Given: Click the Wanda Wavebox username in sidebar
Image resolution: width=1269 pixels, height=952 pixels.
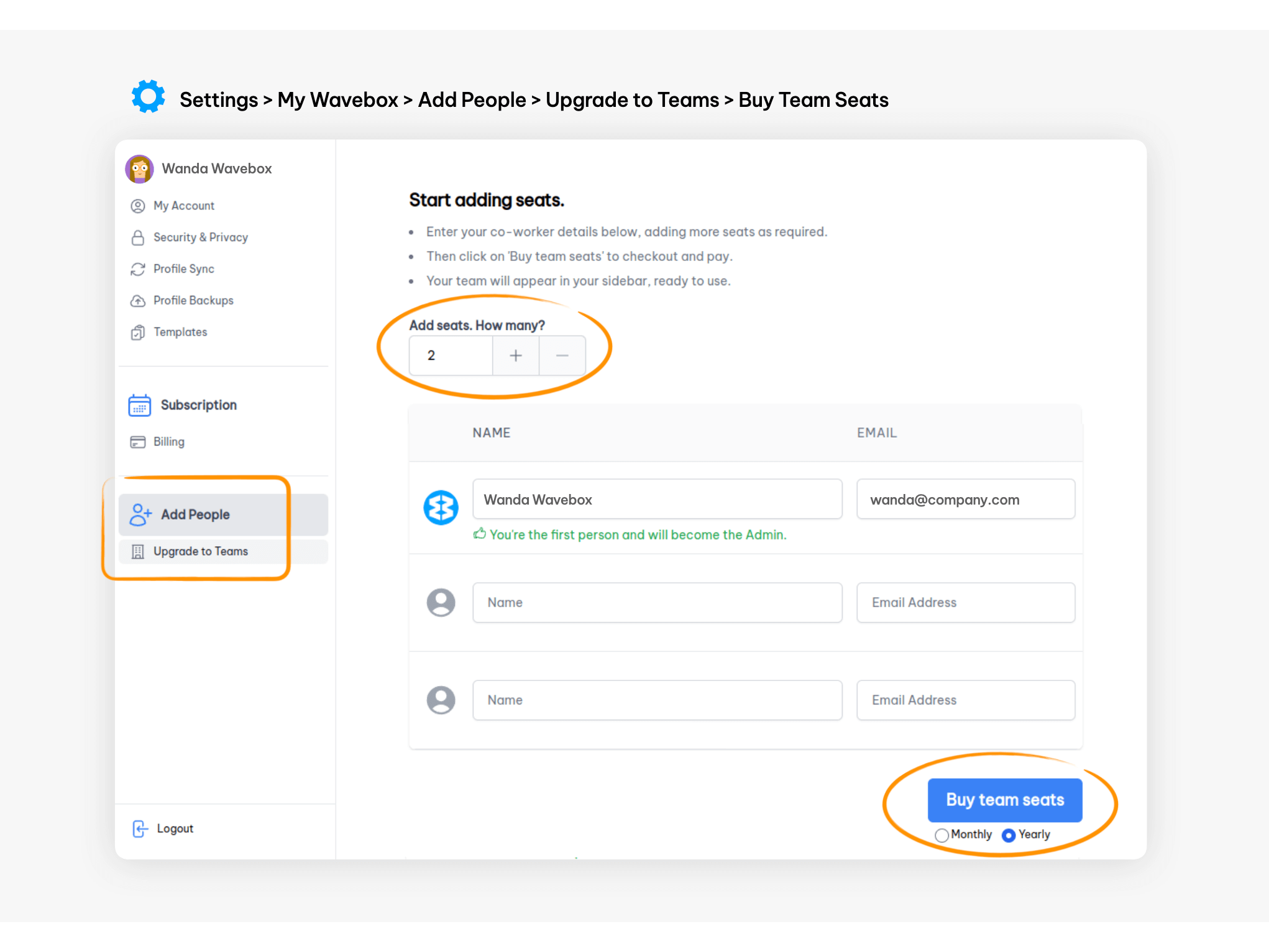Looking at the screenshot, I should [217, 168].
